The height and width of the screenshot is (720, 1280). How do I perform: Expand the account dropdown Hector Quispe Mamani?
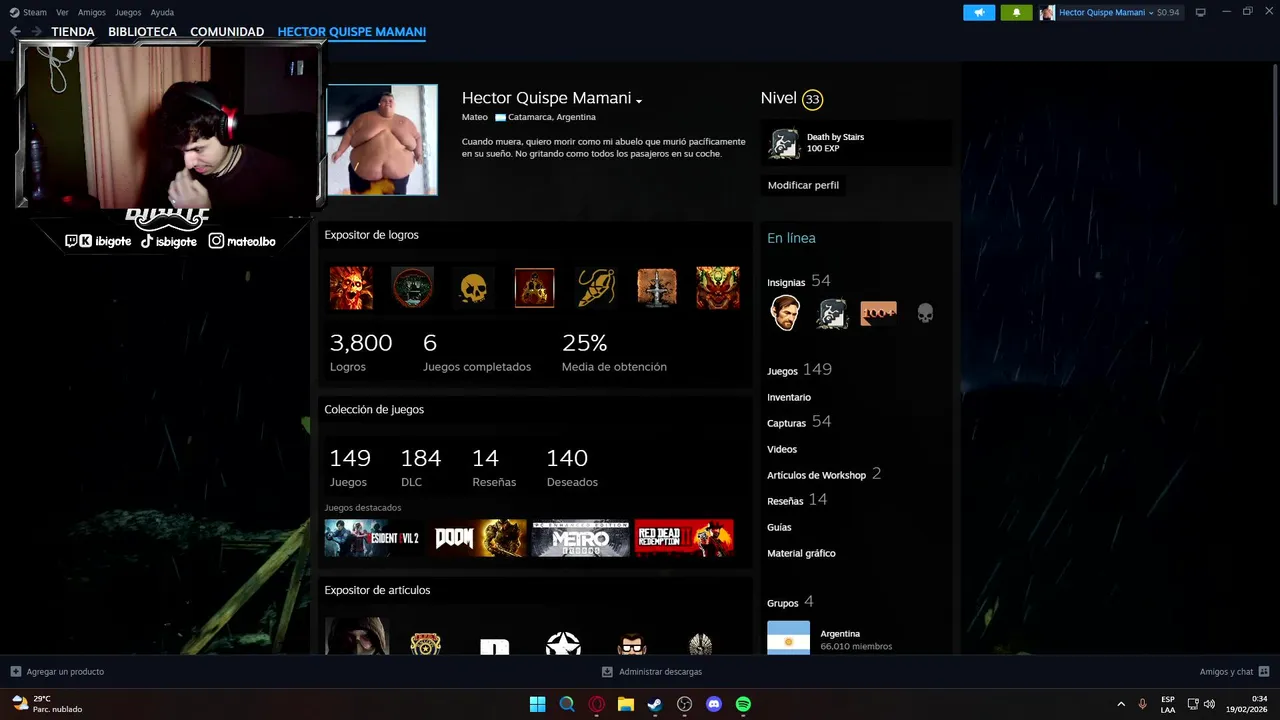point(1110,12)
